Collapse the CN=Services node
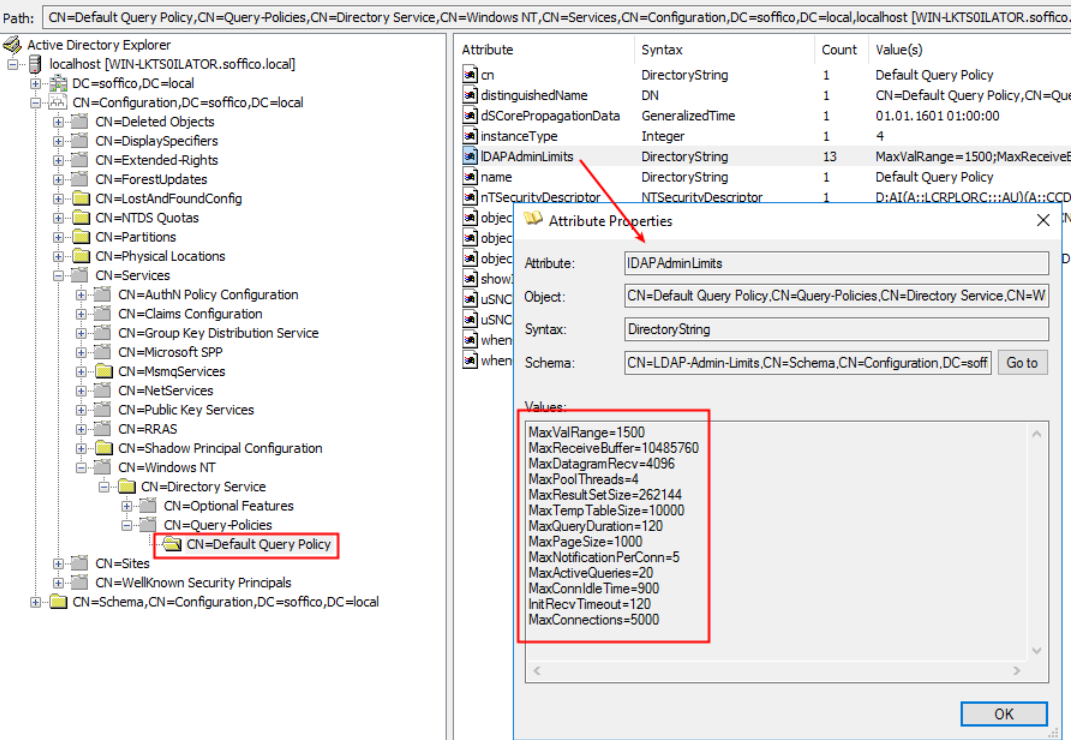 coord(58,275)
